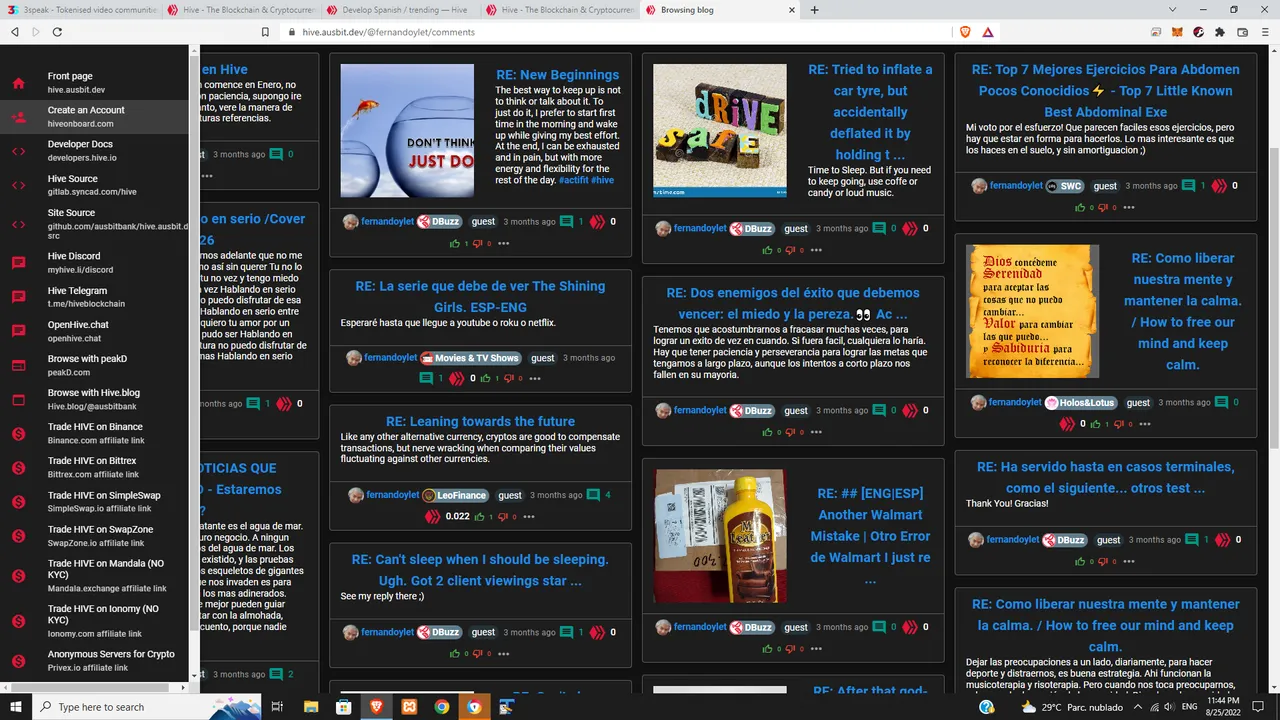Open File Explorer from the taskbar

click(311, 706)
